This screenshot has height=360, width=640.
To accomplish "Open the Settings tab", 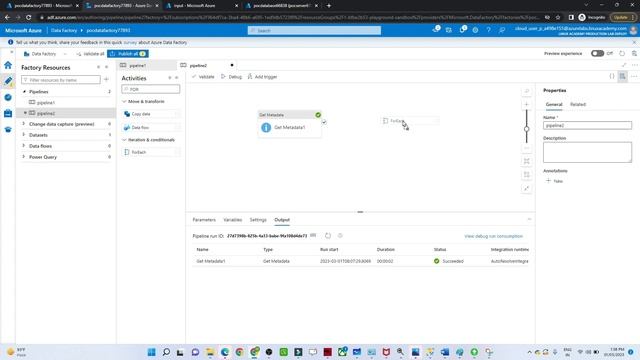I will point(258,220).
